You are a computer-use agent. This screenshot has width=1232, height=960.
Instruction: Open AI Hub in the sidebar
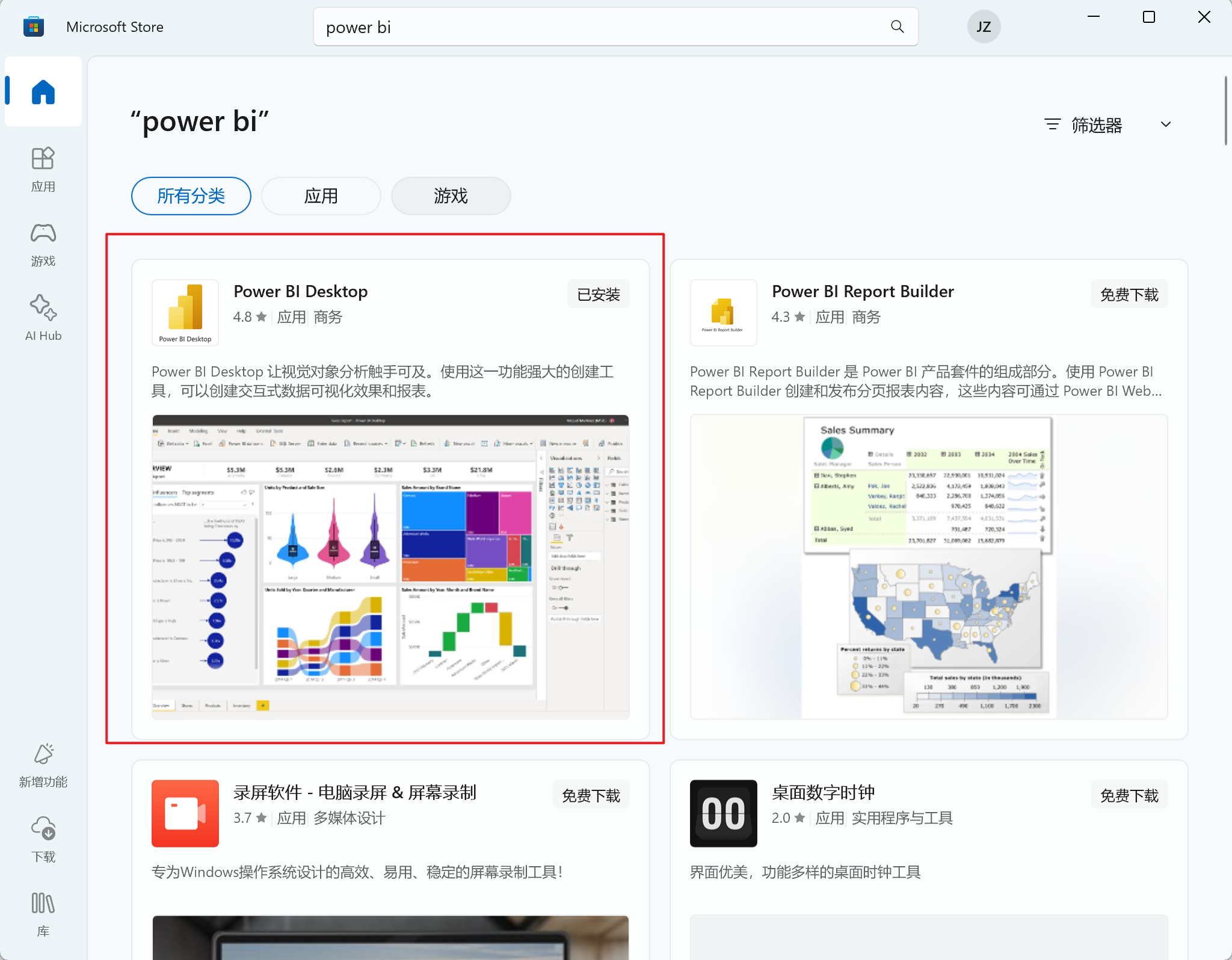(43, 318)
